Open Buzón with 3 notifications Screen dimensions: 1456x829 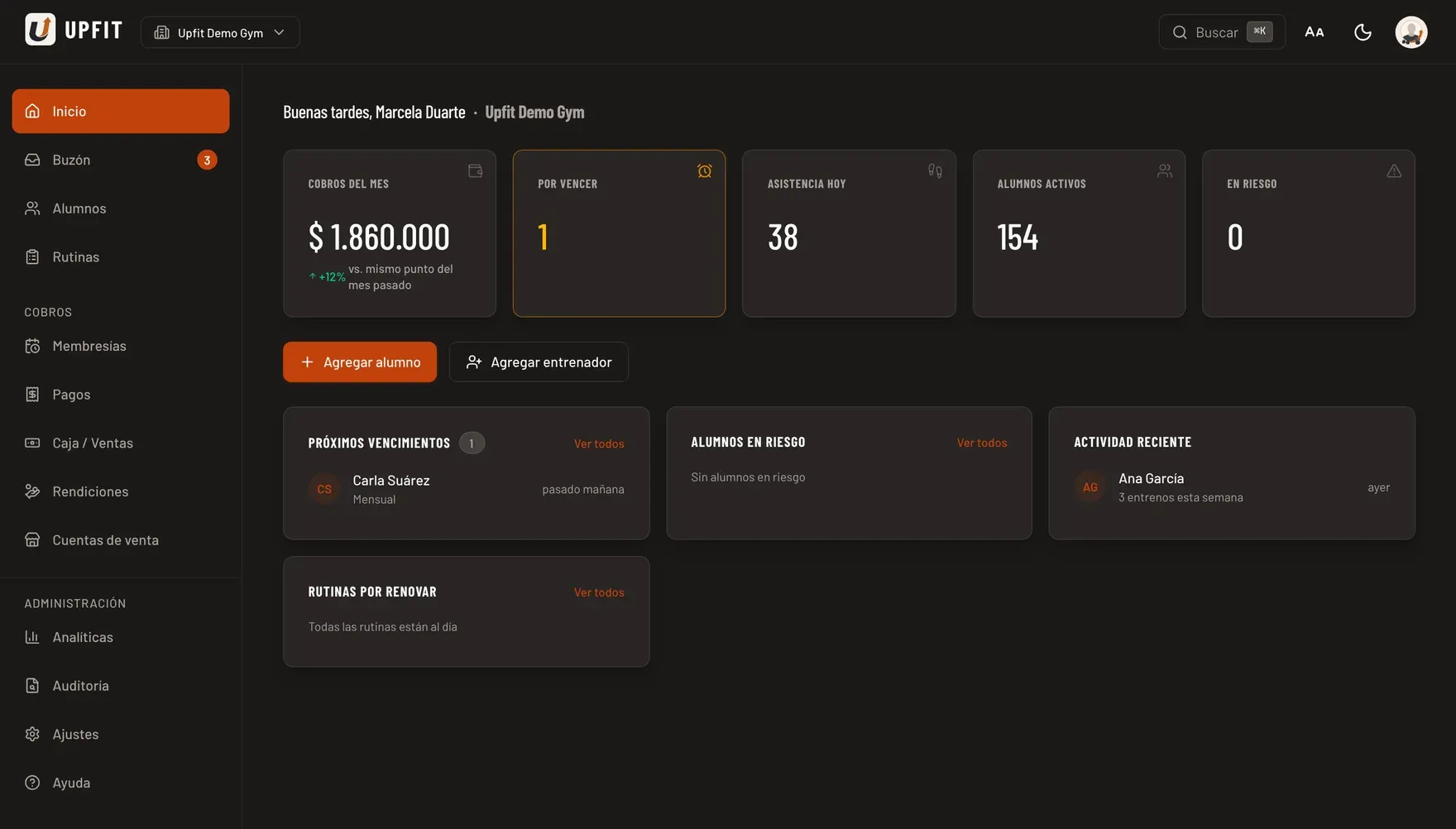coord(121,160)
